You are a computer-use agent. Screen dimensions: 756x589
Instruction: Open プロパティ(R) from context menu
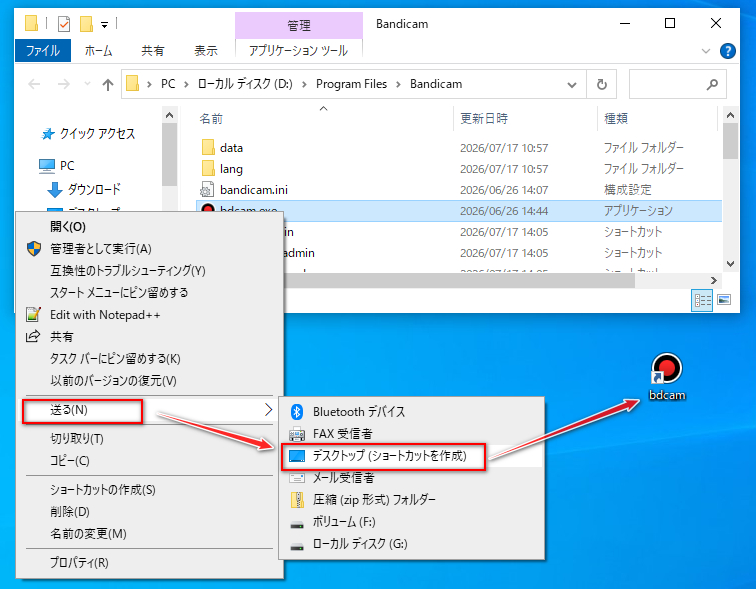149,562
